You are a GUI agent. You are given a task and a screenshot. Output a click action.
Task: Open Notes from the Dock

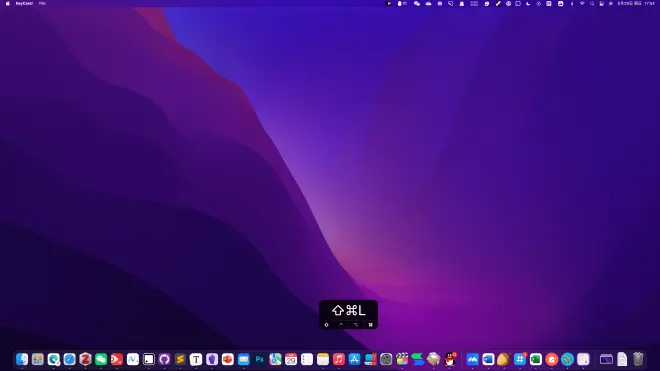pyautogui.click(x=323, y=359)
